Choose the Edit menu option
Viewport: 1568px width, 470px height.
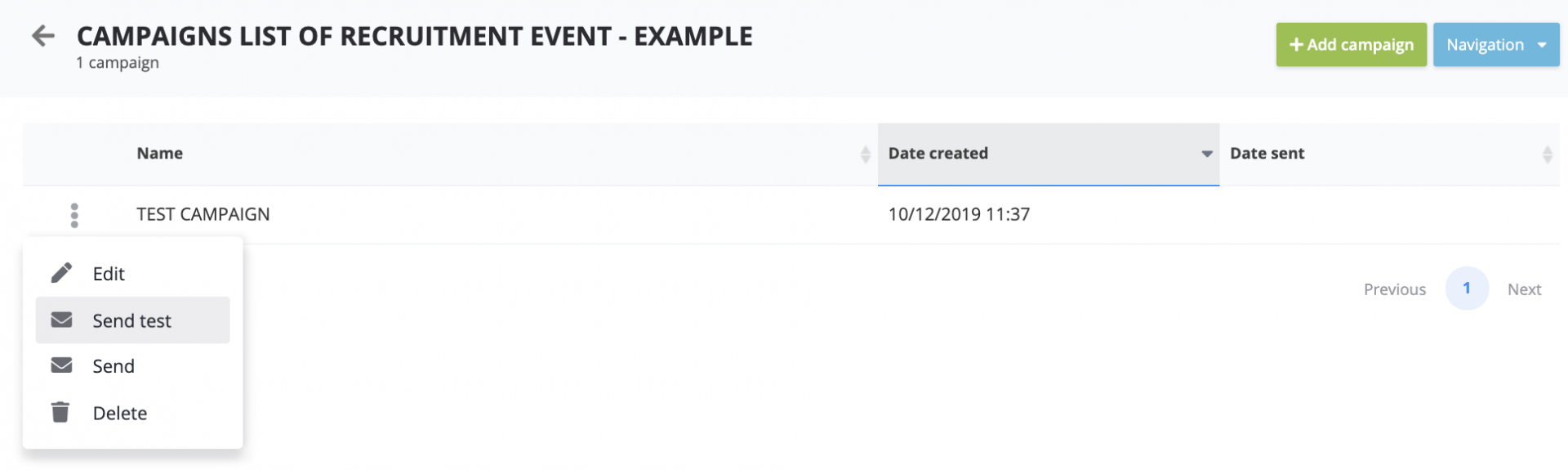click(x=109, y=274)
